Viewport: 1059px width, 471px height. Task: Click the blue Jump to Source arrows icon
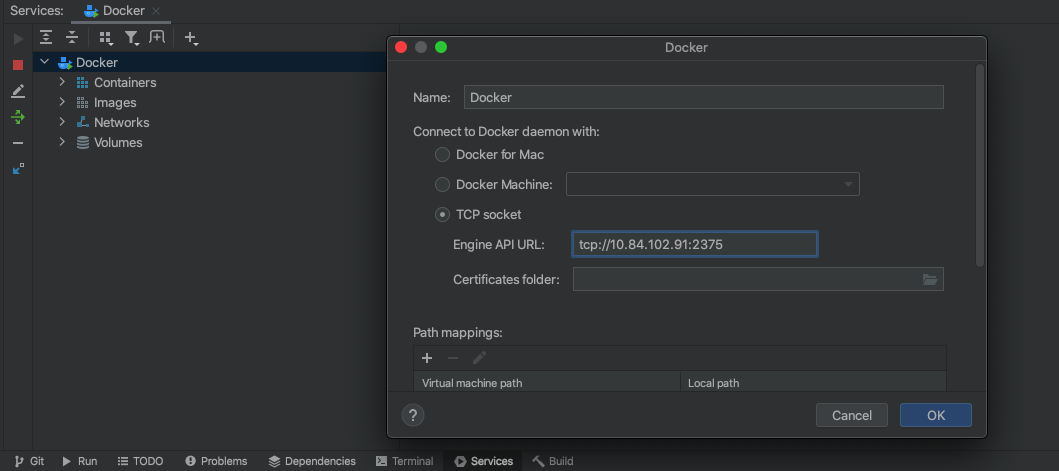coord(18,168)
